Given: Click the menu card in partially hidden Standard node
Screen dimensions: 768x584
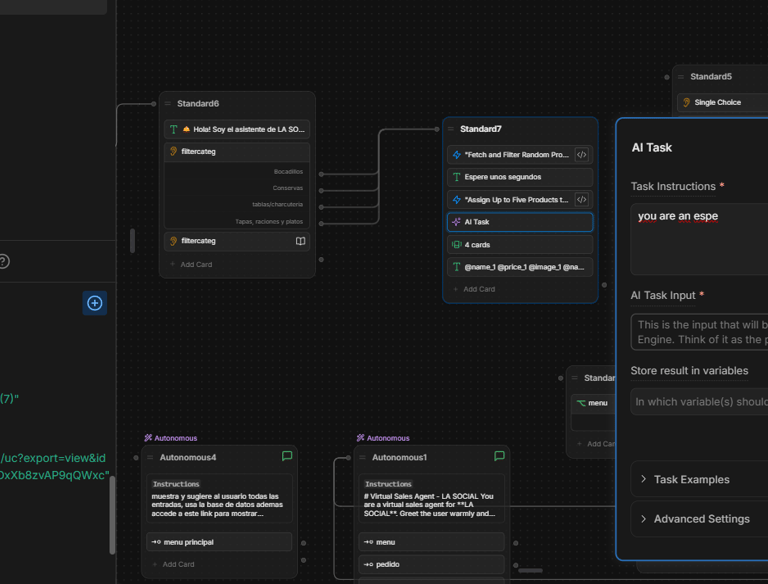Looking at the screenshot, I should [x=593, y=403].
